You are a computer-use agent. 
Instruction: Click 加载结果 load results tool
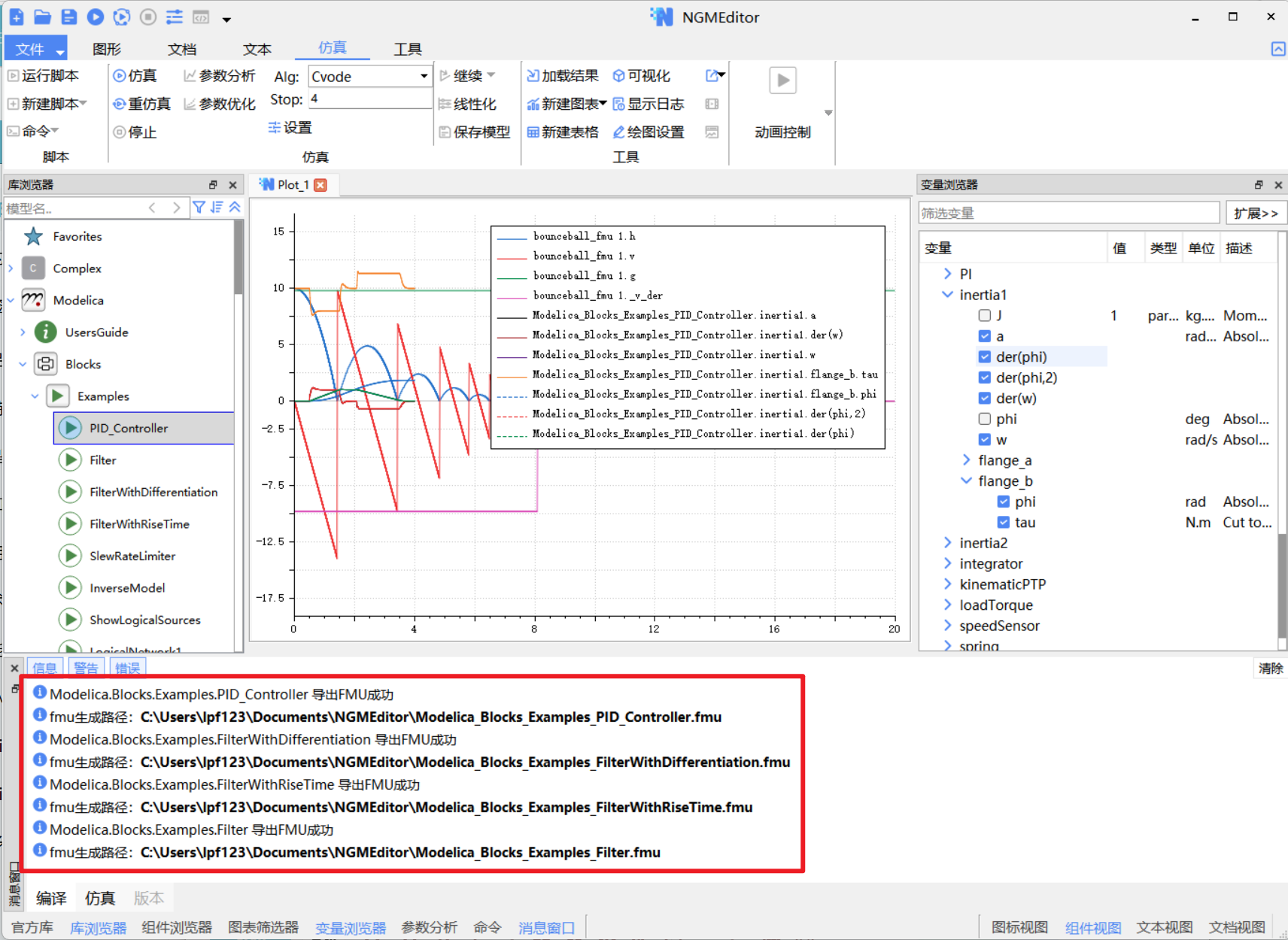pyautogui.click(x=563, y=76)
